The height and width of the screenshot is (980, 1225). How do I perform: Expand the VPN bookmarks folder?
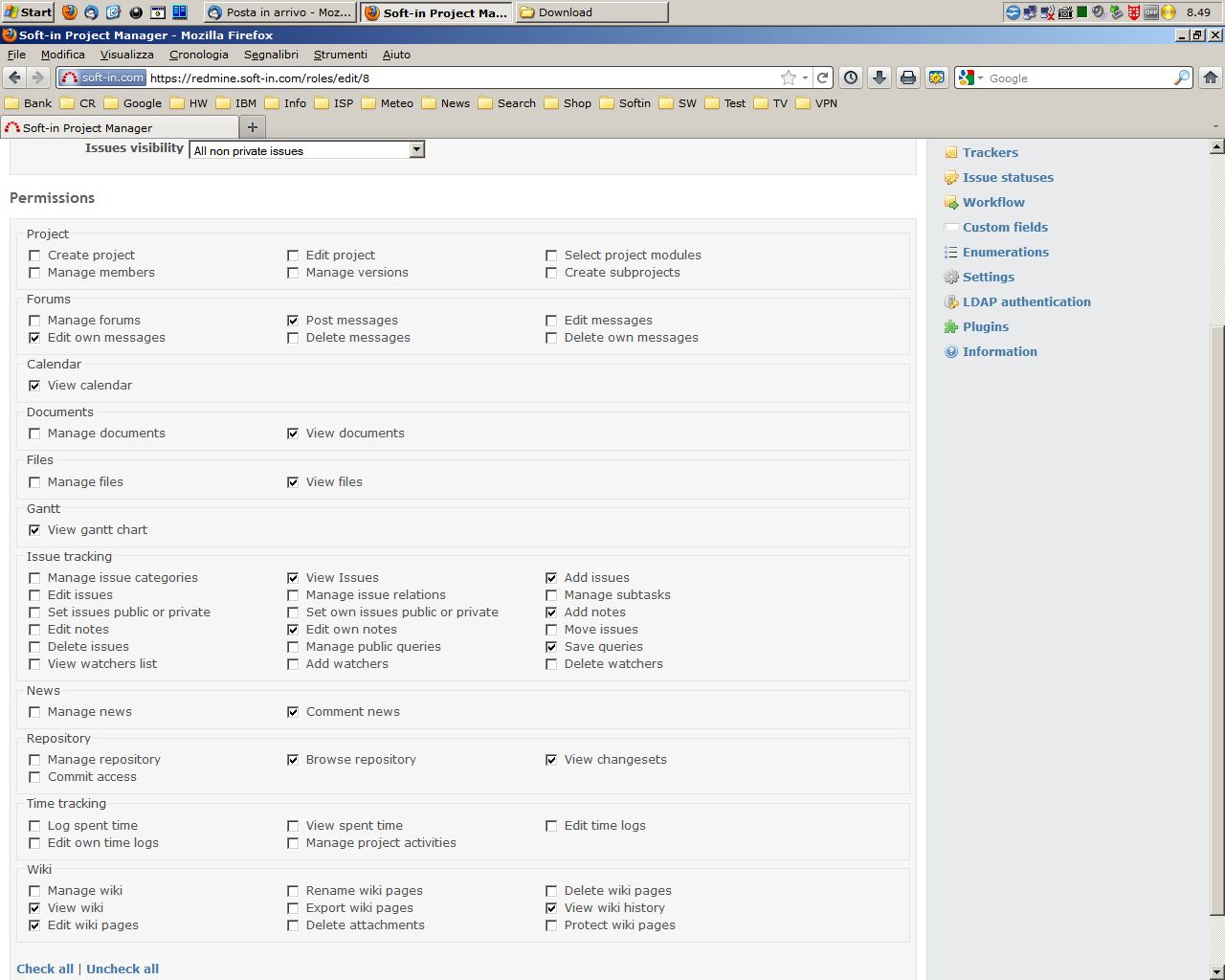click(x=816, y=103)
